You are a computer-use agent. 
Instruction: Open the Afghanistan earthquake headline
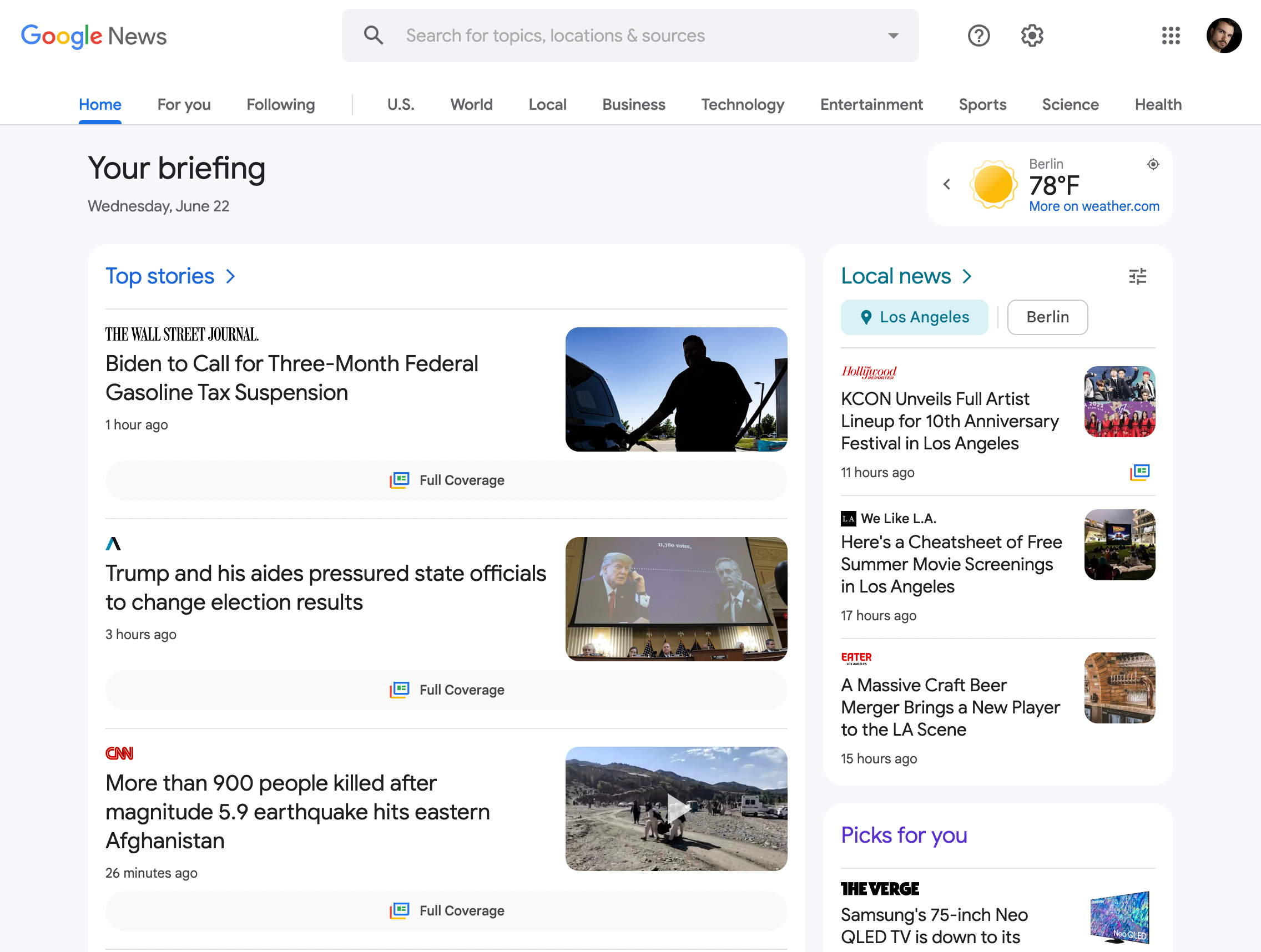[x=297, y=811]
